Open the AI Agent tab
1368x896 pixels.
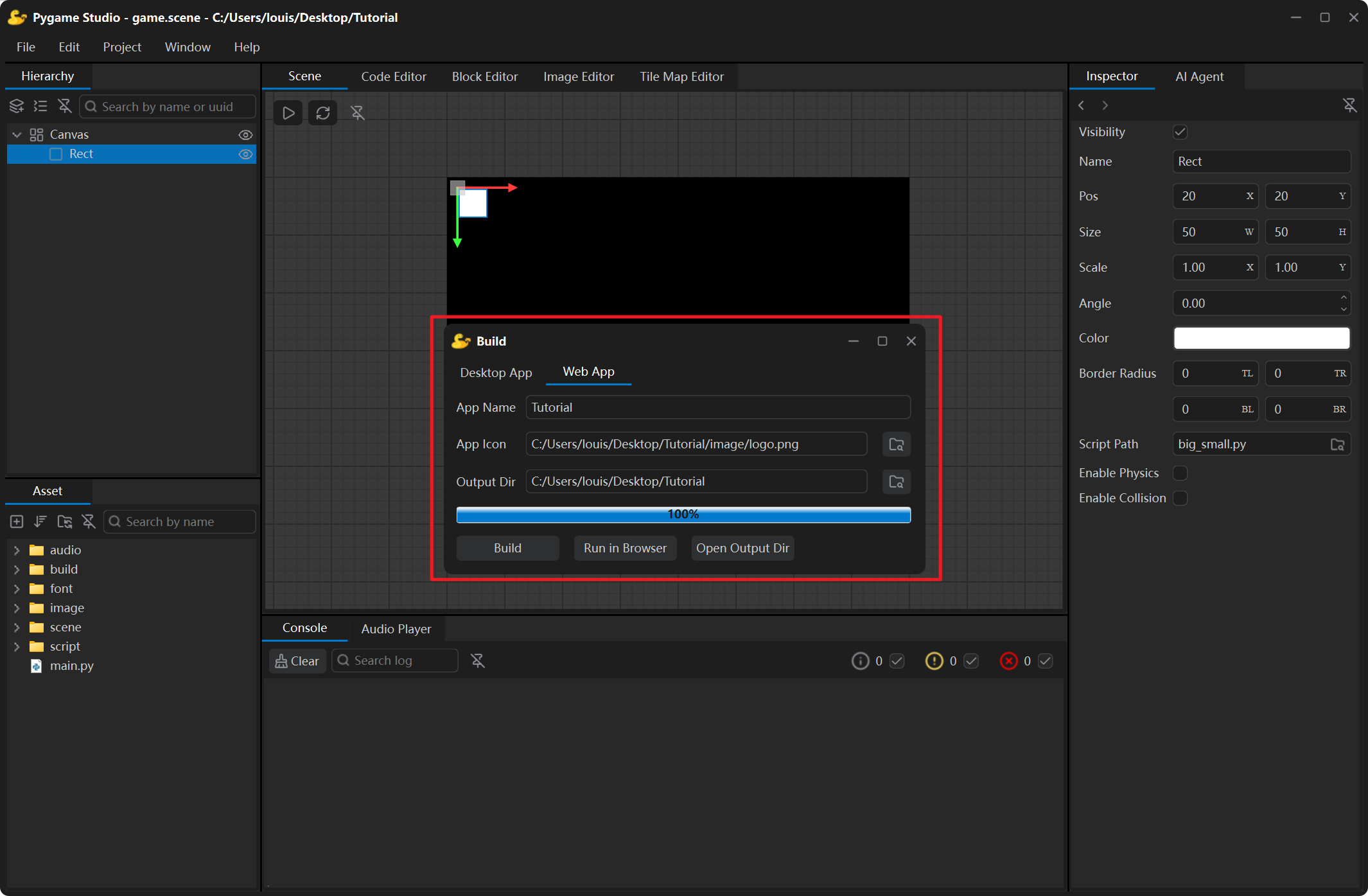click(1199, 76)
